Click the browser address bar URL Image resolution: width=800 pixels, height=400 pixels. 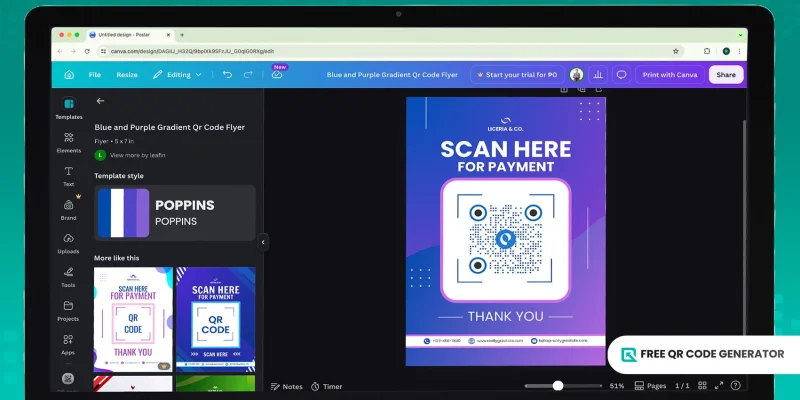pyautogui.click(x=192, y=51)
